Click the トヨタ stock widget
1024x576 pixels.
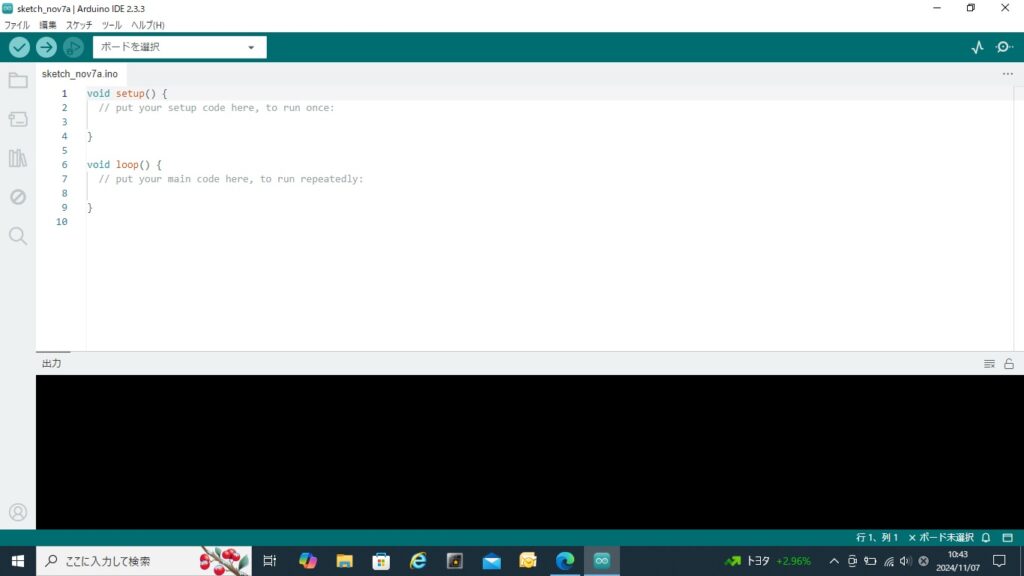pos(768,561)
